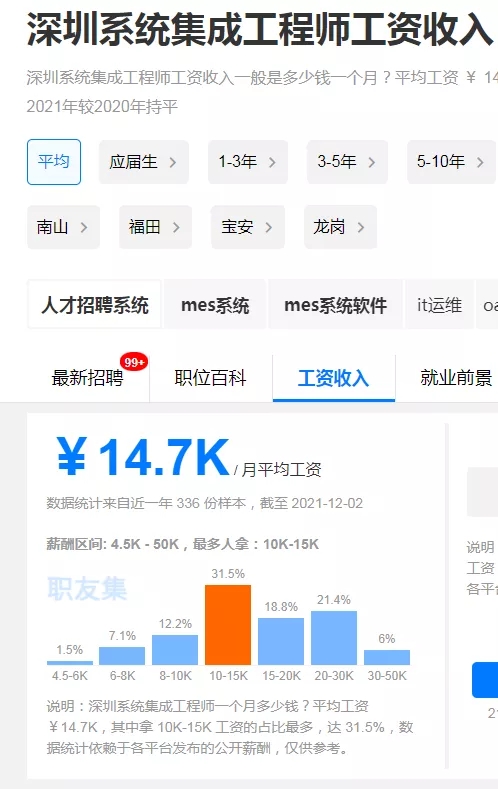Open the 5-10年 experience filter

pos(451,162)
